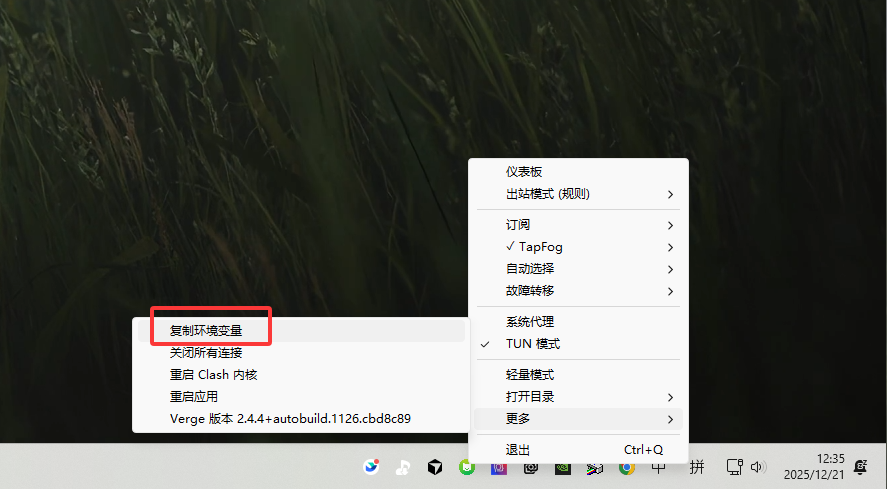The width and height of the screenshot is (887, 489).
Task: Toggle 系统代理 in the tray menu
Action: coord(578,322)
